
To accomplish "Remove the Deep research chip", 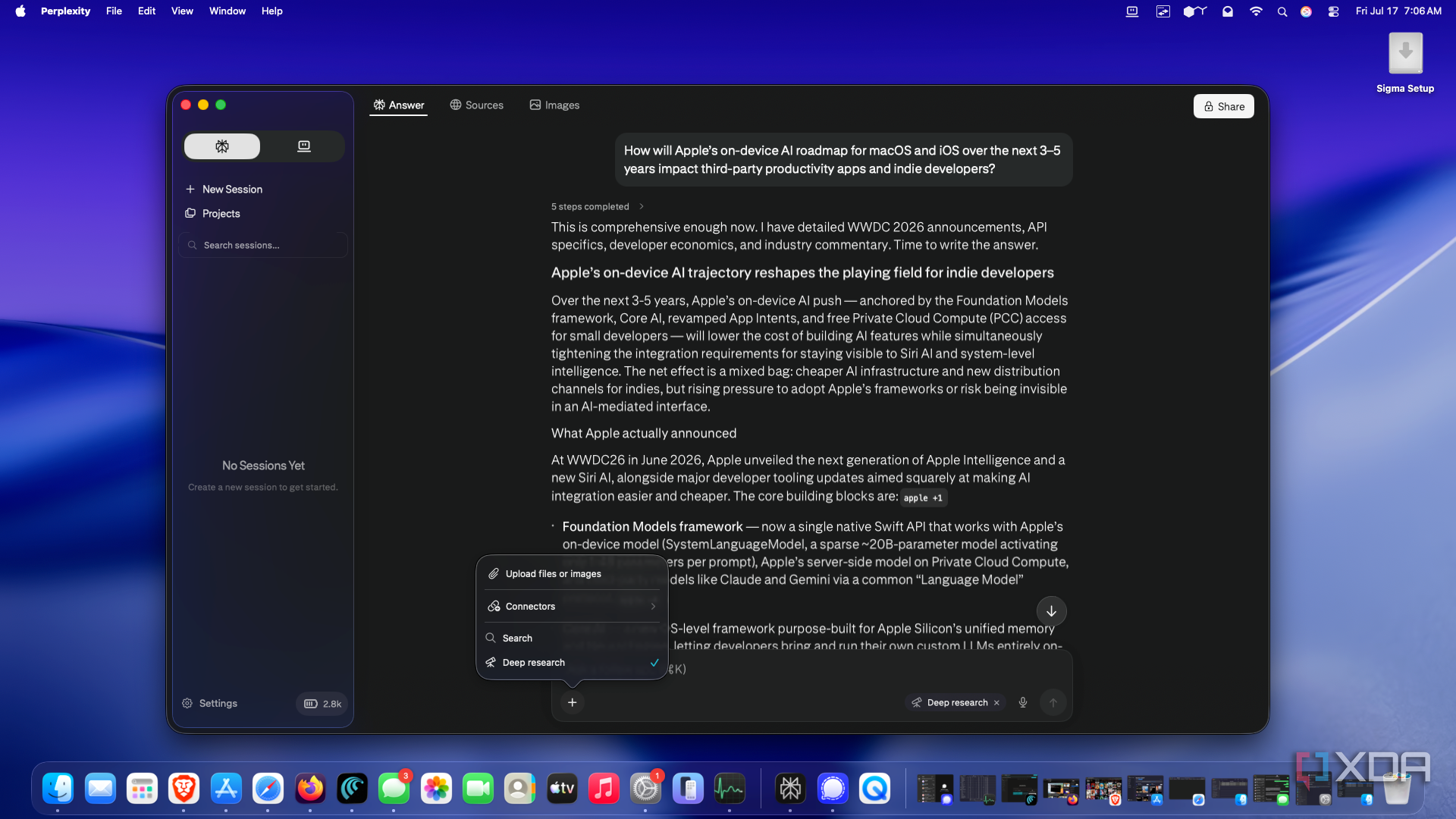I will pos(996,703).
